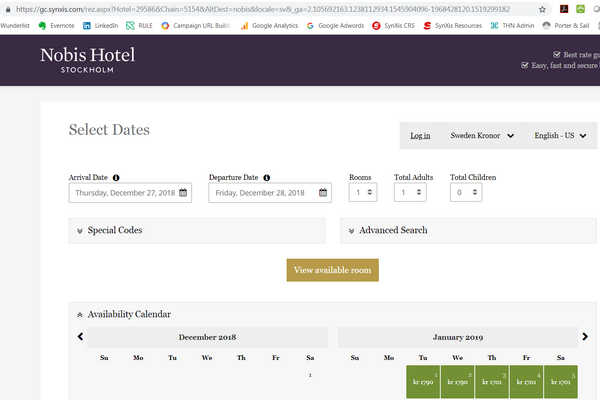This screenshot has width=600, height=400.
Task: Select January 4 in availability calendar
Action: (x=526, y=382)
